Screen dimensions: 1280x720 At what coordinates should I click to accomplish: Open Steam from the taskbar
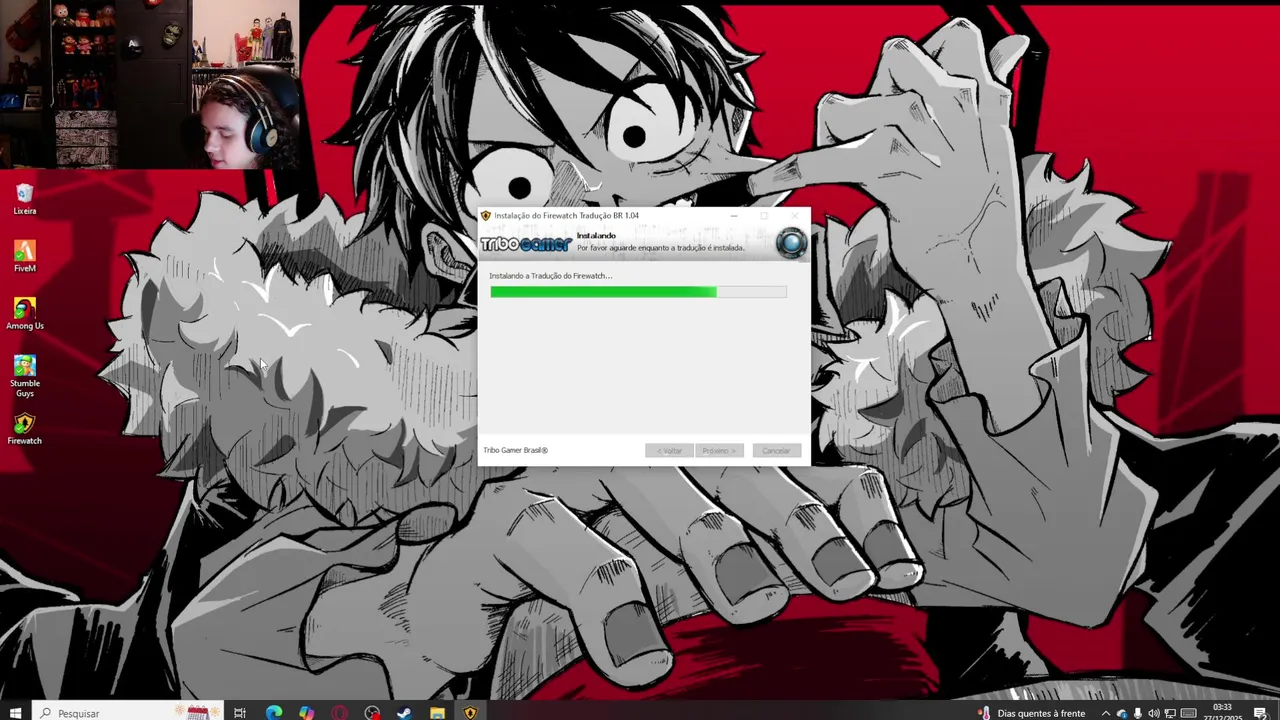point(405,713)
